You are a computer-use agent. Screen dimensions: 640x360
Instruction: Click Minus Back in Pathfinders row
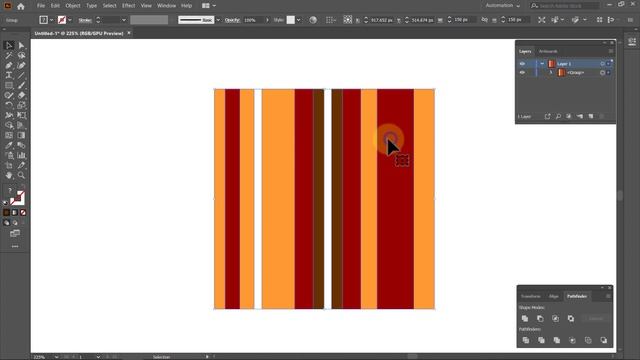tap(603, 340)
